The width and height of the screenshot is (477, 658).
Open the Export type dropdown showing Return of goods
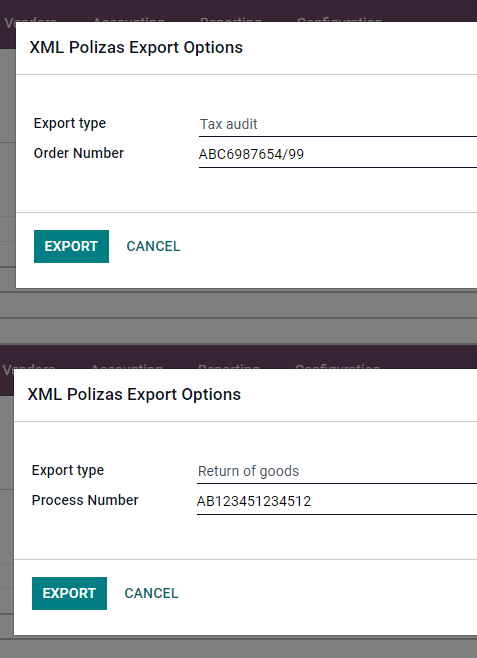(337, 472)
